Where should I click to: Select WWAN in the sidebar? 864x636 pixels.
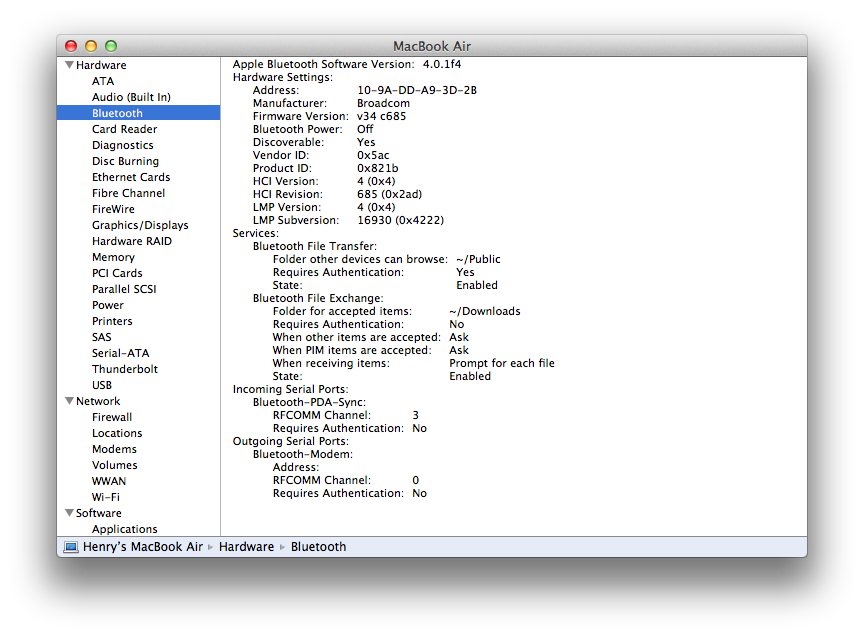[109, 481]
